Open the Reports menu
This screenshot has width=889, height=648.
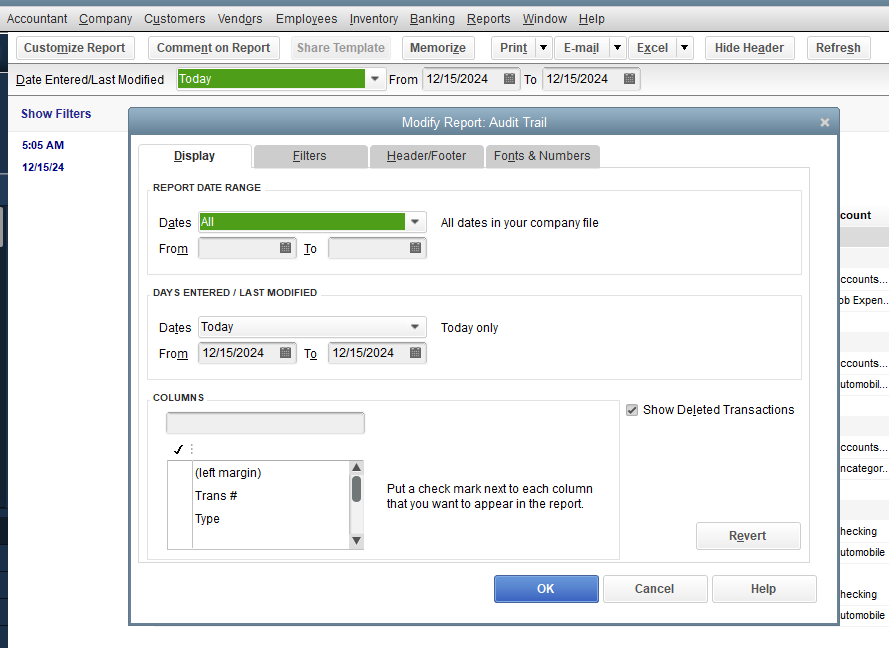tap(489, 19)
